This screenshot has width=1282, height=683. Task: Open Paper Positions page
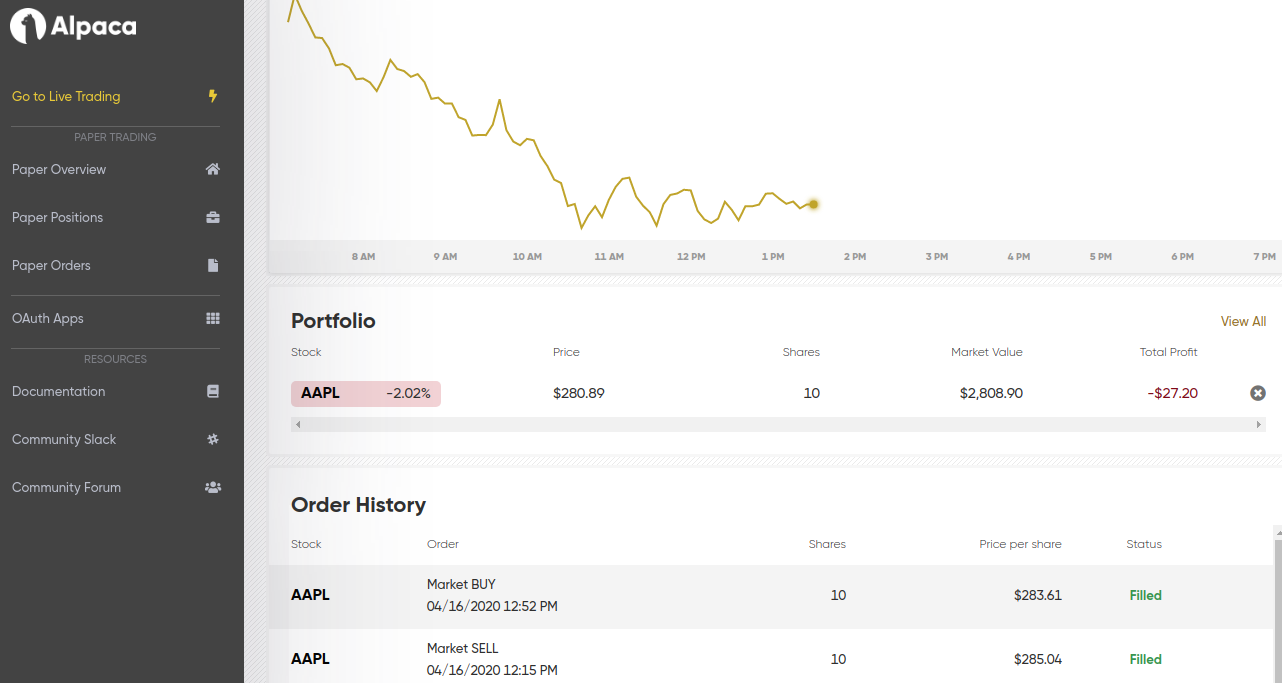tap(57, 217)
